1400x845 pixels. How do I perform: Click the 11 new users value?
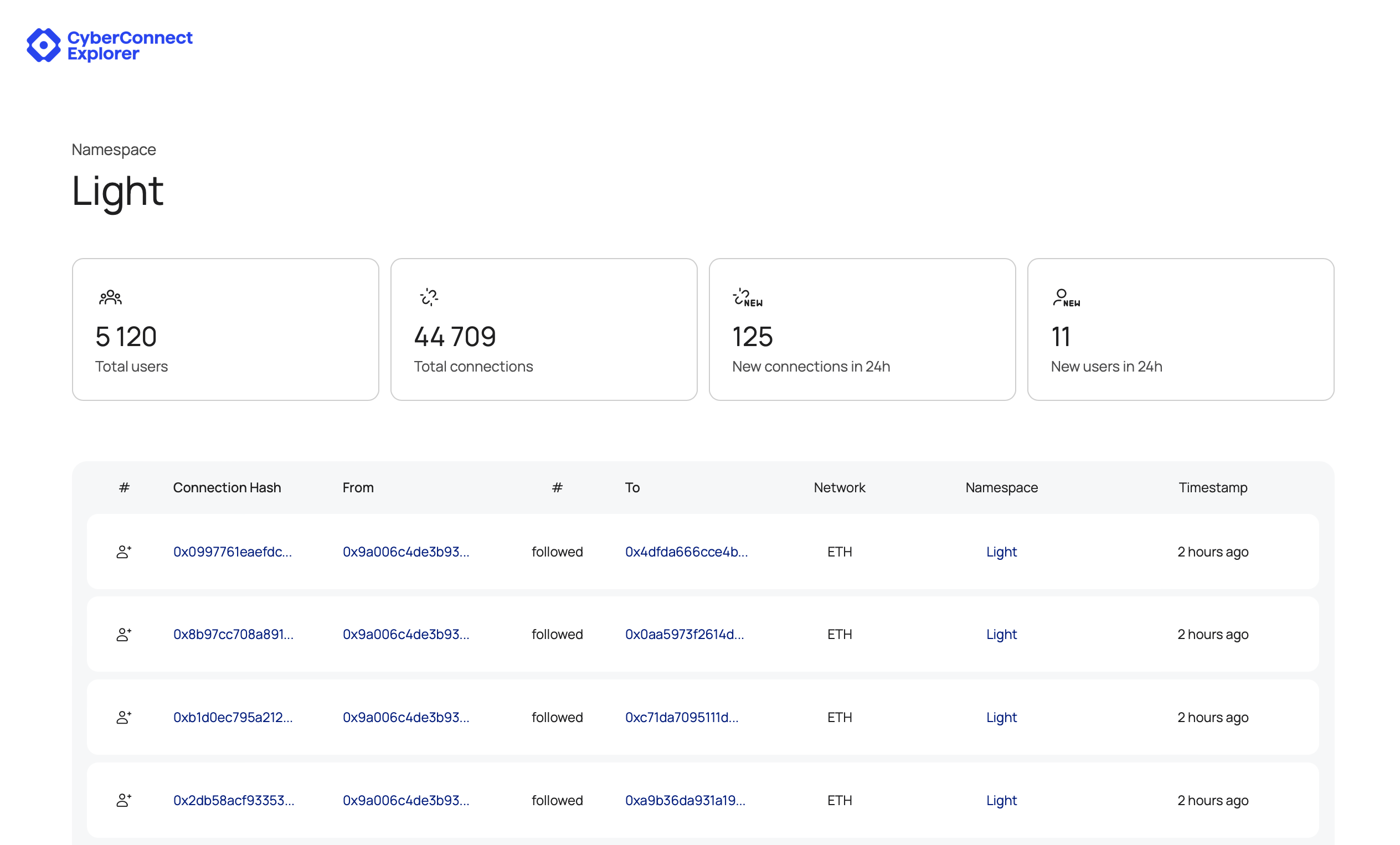point(1061,337)
